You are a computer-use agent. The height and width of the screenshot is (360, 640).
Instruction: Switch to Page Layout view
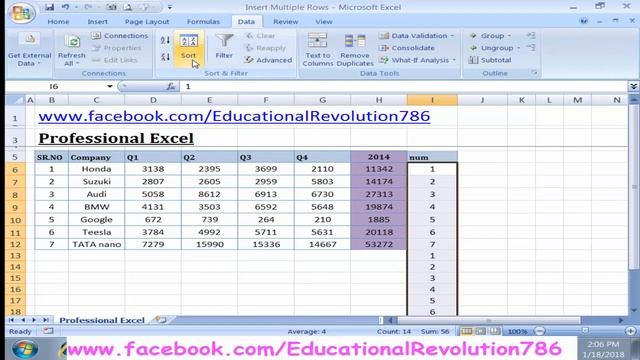pos(481,331)
